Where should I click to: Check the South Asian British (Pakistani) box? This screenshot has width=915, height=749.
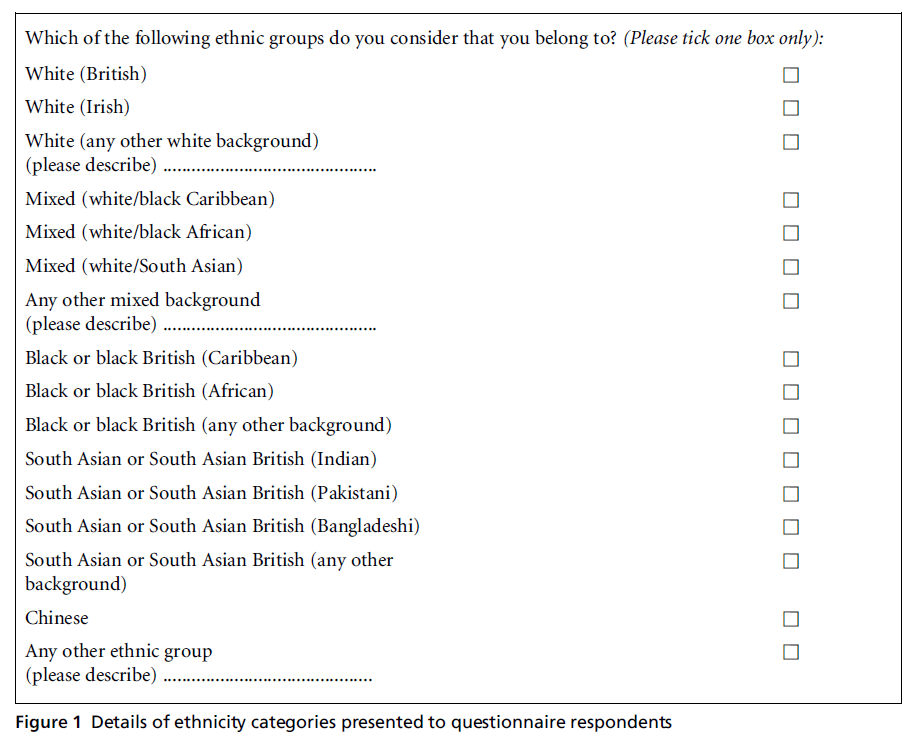(x=791, y=494)
